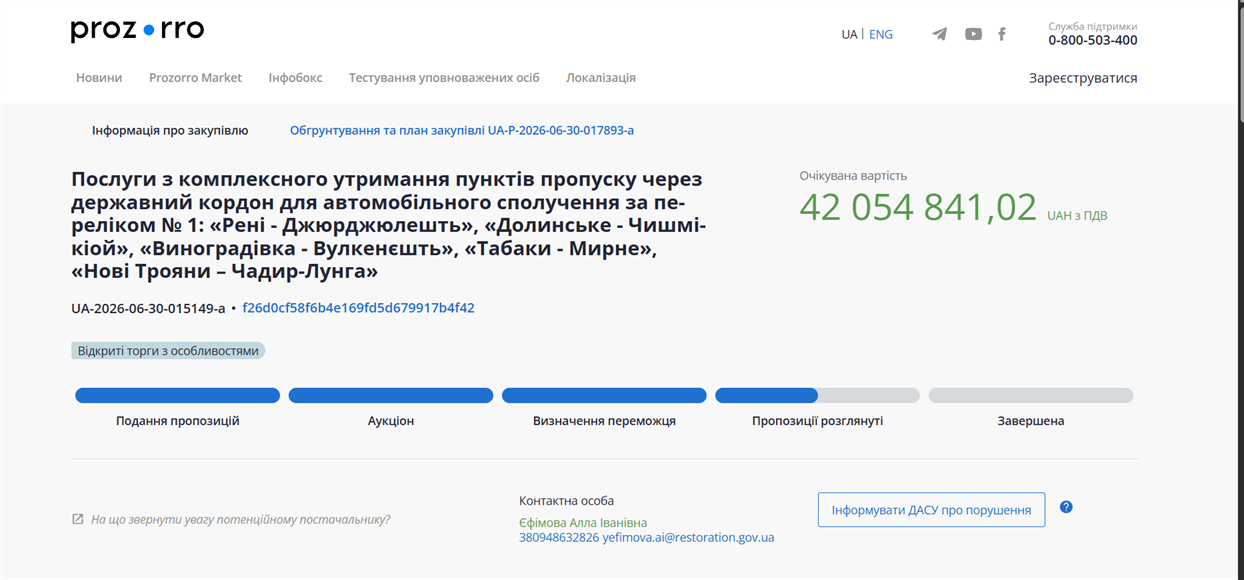The height and width of the screenshot is (580, 1244).
Task: Open the Інфобокс menu item
Action: 295,78
